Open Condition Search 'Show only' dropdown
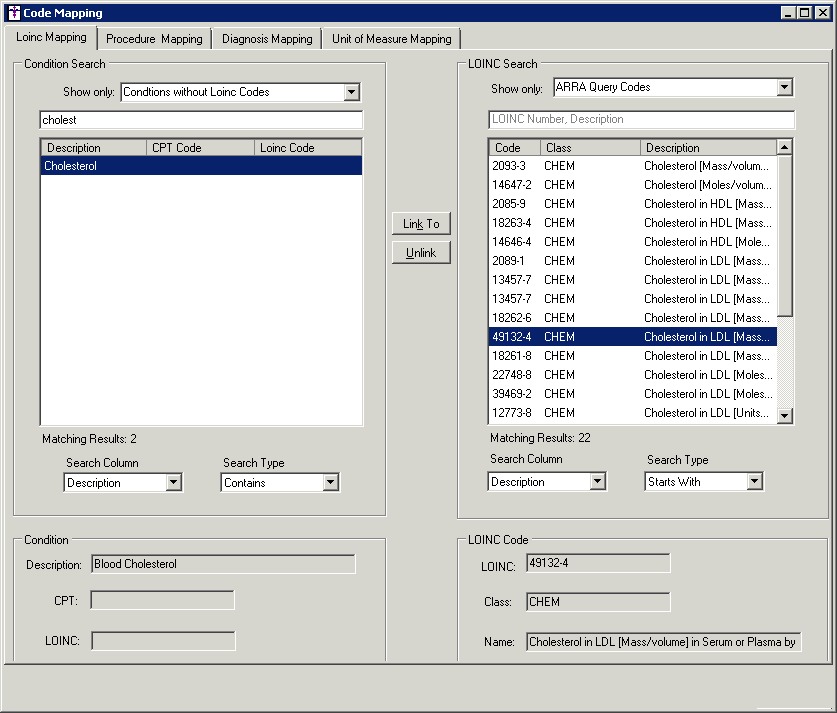Image resolution: width=837 pixels, height=713 pixels. (x=351, y=92)
